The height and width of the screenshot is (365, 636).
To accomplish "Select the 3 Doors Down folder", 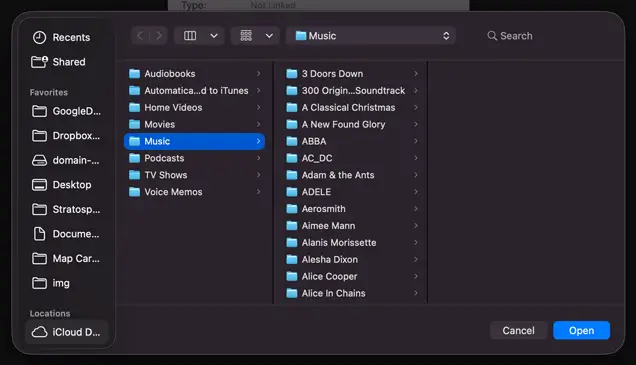I will click(352, 74).
